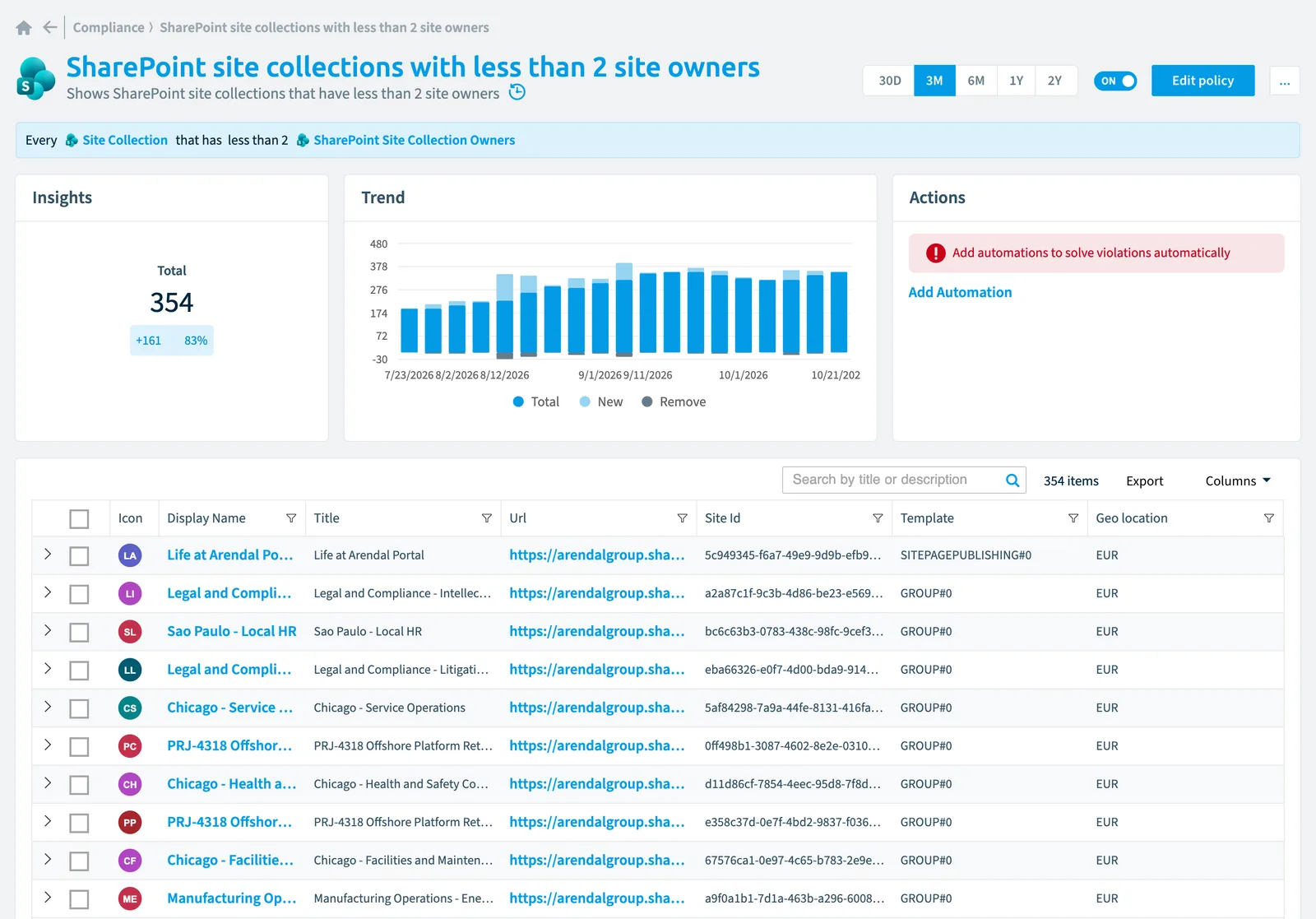
Task: Open the Url column filter
Action: (x=682, y=518)
